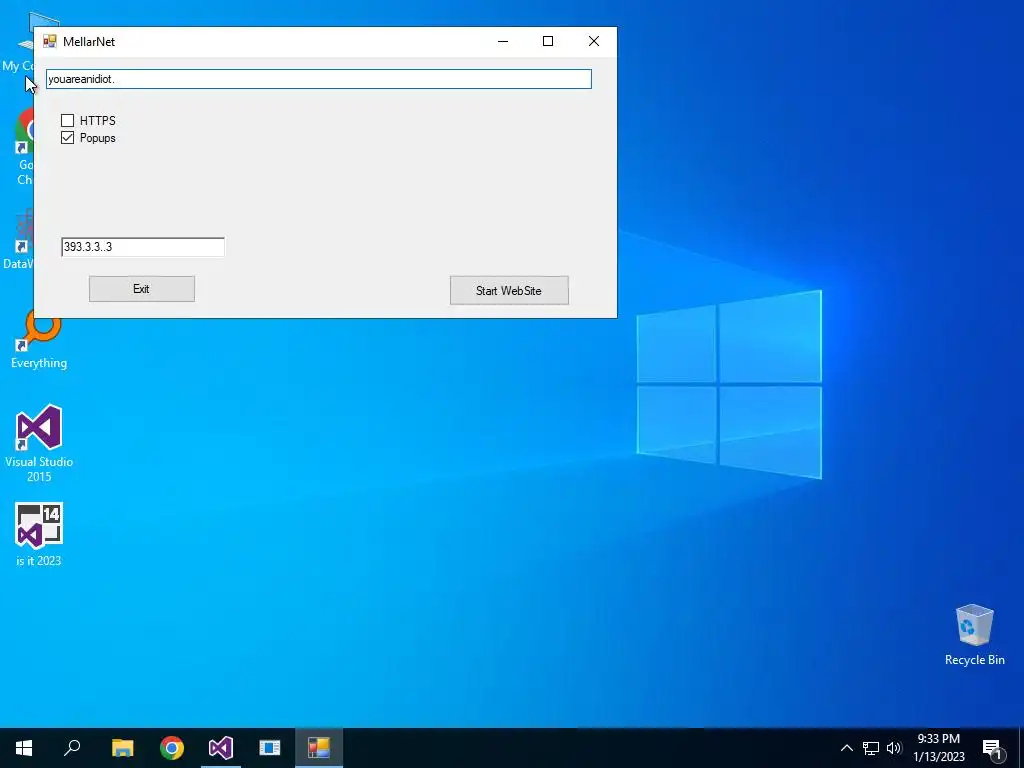Image resolution: width=1024 pixels, height=768 pixels.
Task: Click the MellarNet taskbar button
Action: (319, 748)
